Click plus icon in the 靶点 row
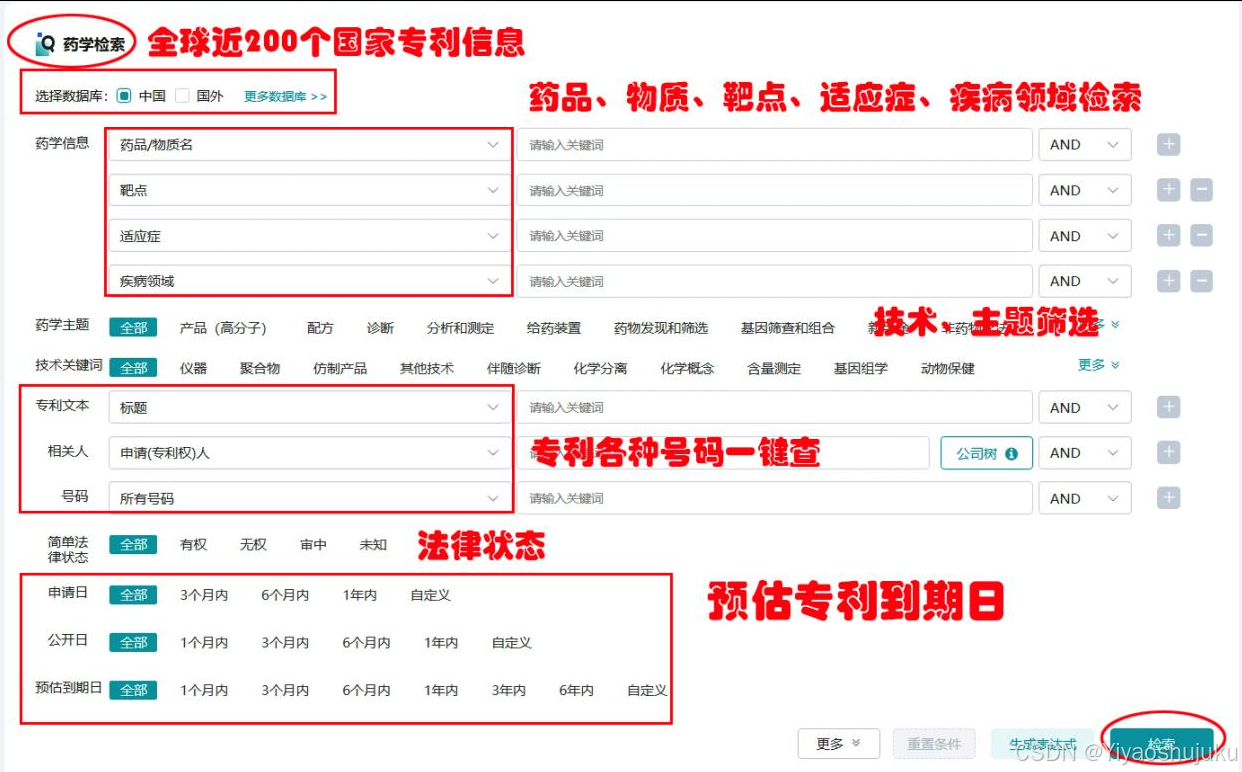Image resolution: width=1242 pixels, height=772 pixels. (1168, 190)
